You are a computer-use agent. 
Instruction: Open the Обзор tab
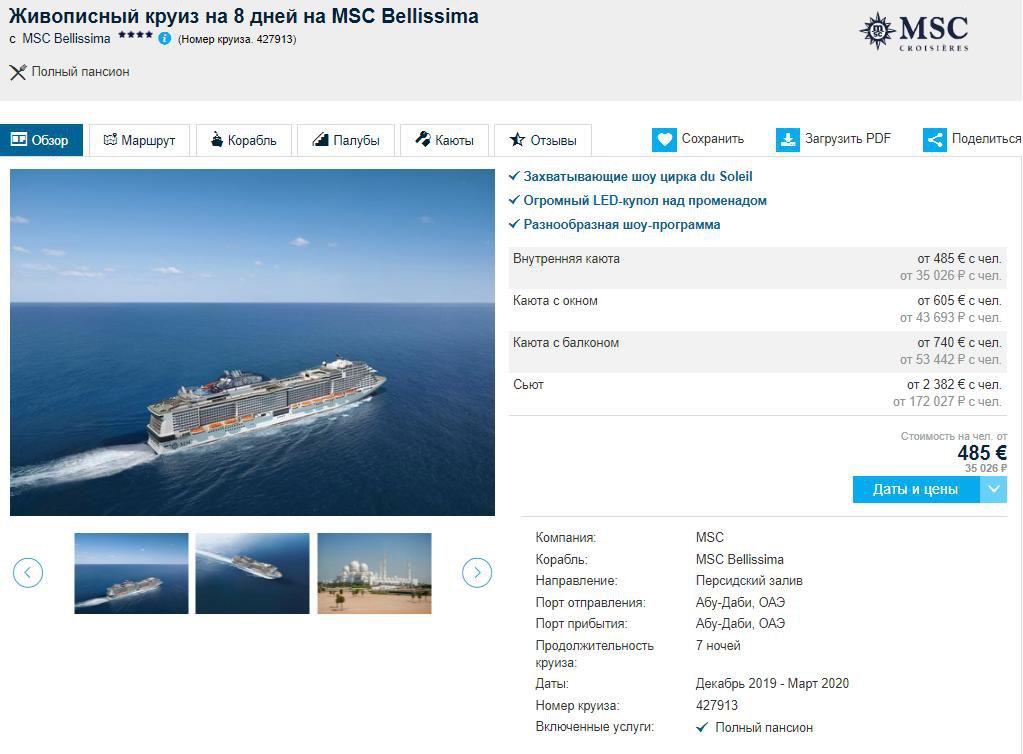(x=40, y=140)
